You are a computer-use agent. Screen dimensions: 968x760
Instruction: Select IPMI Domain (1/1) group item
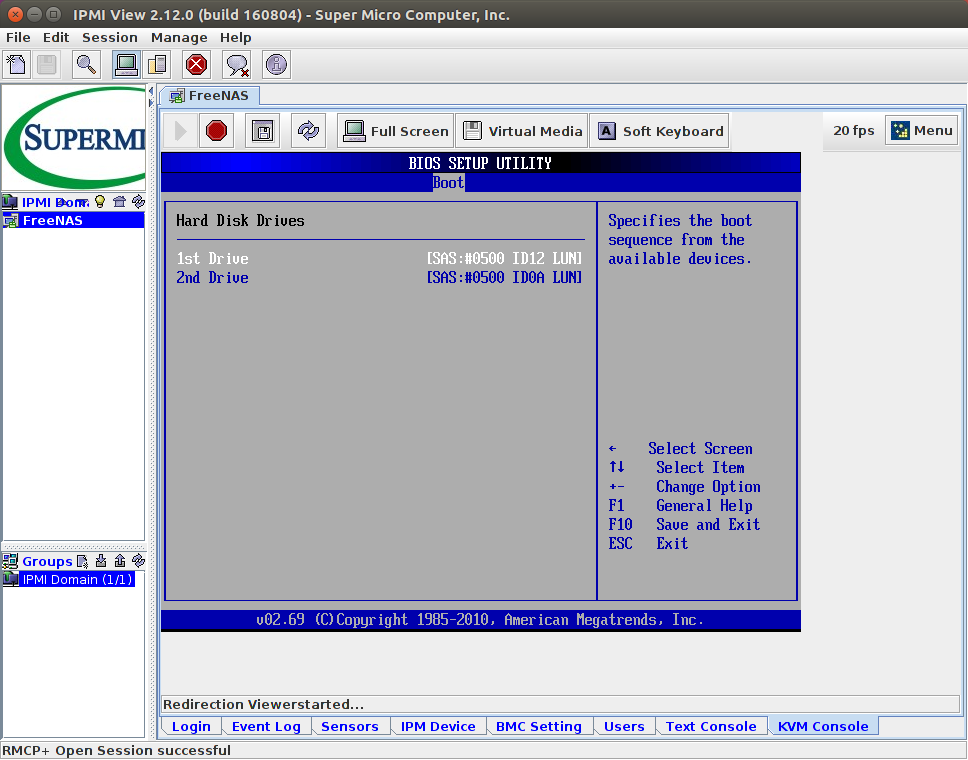click(x=75, y=579)
